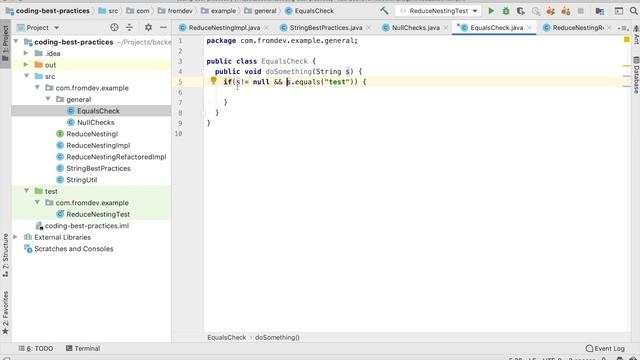Close the NullChecks.java tab
The height and width of the screenshot is (360, 640).
click(446, 28)
